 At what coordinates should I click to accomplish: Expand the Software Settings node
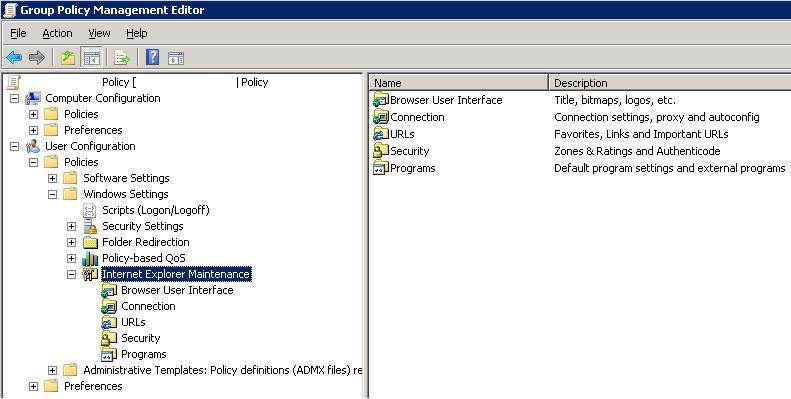52,179
